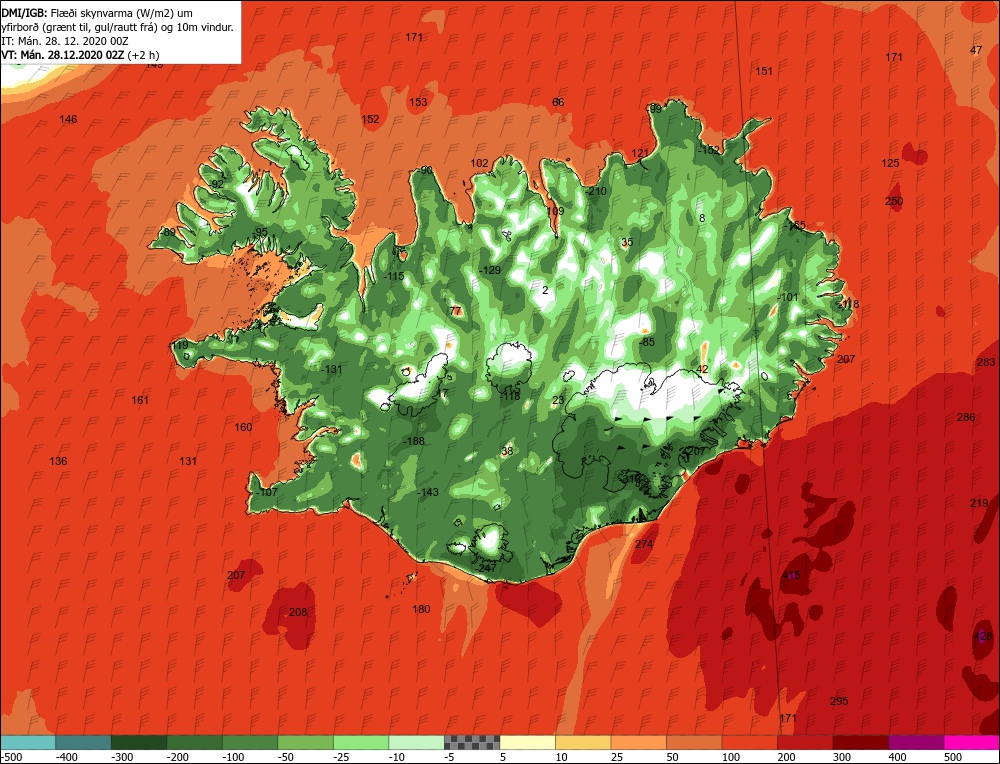Screen dimensions: 1000x764
Task: Click the map value '42'
Action: [x=702, y=369]
